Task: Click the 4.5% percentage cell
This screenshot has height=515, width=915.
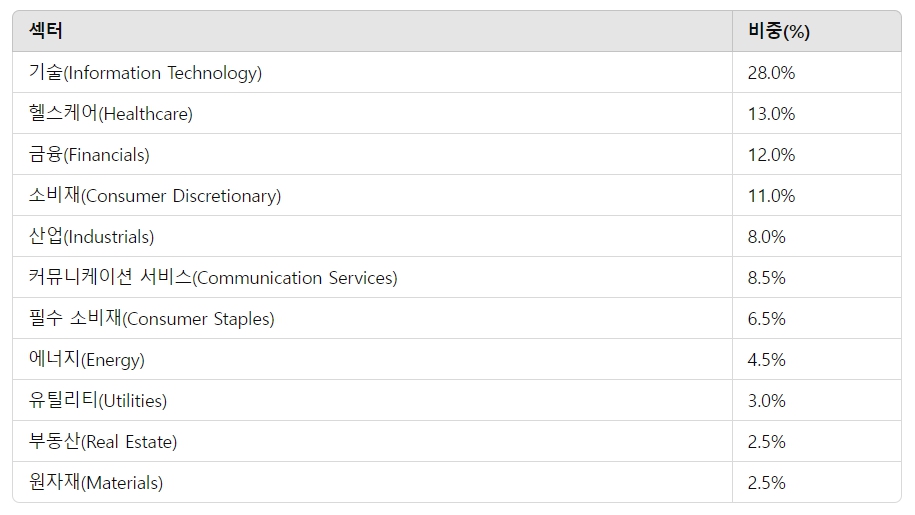Action: tap(767, 360)
